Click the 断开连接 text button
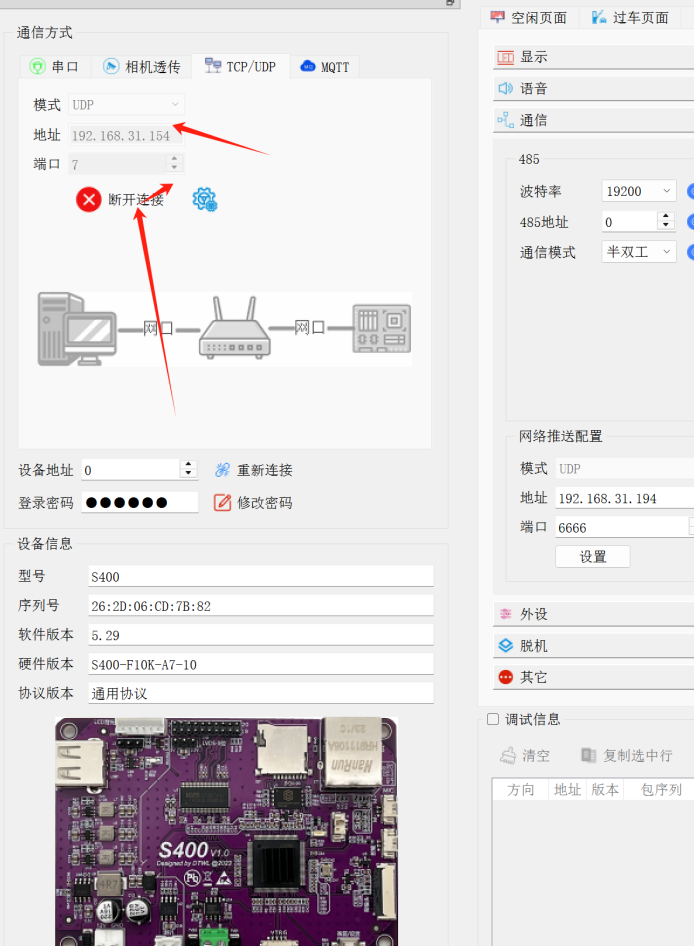Viewport: 694px width, 946px height. click(x=136, y=200)
